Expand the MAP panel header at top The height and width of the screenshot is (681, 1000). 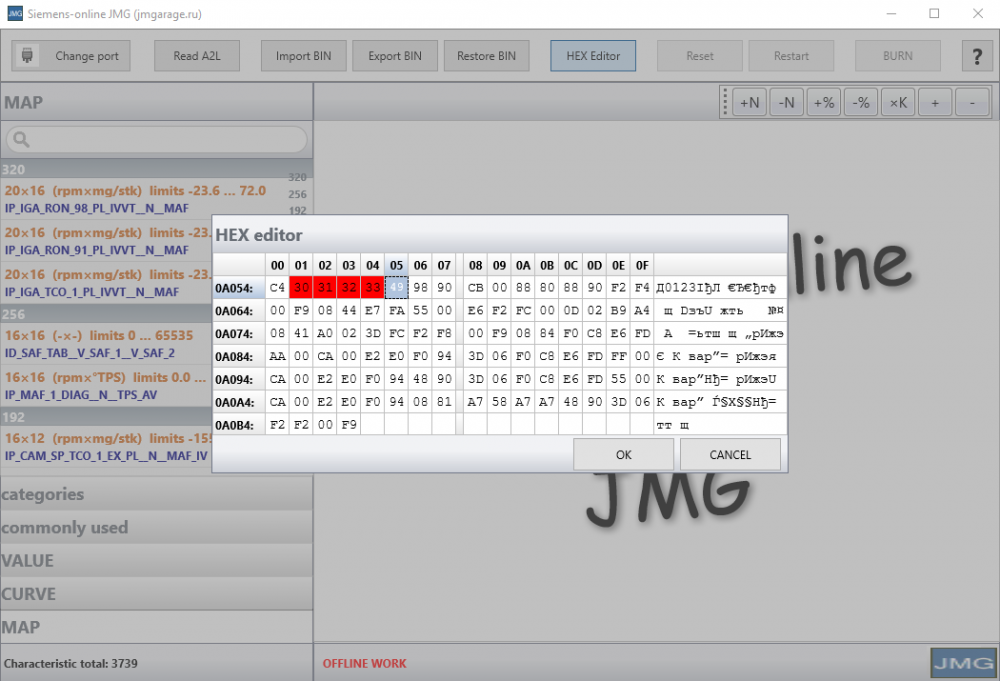pyautogui.click(x=156, y=103)
